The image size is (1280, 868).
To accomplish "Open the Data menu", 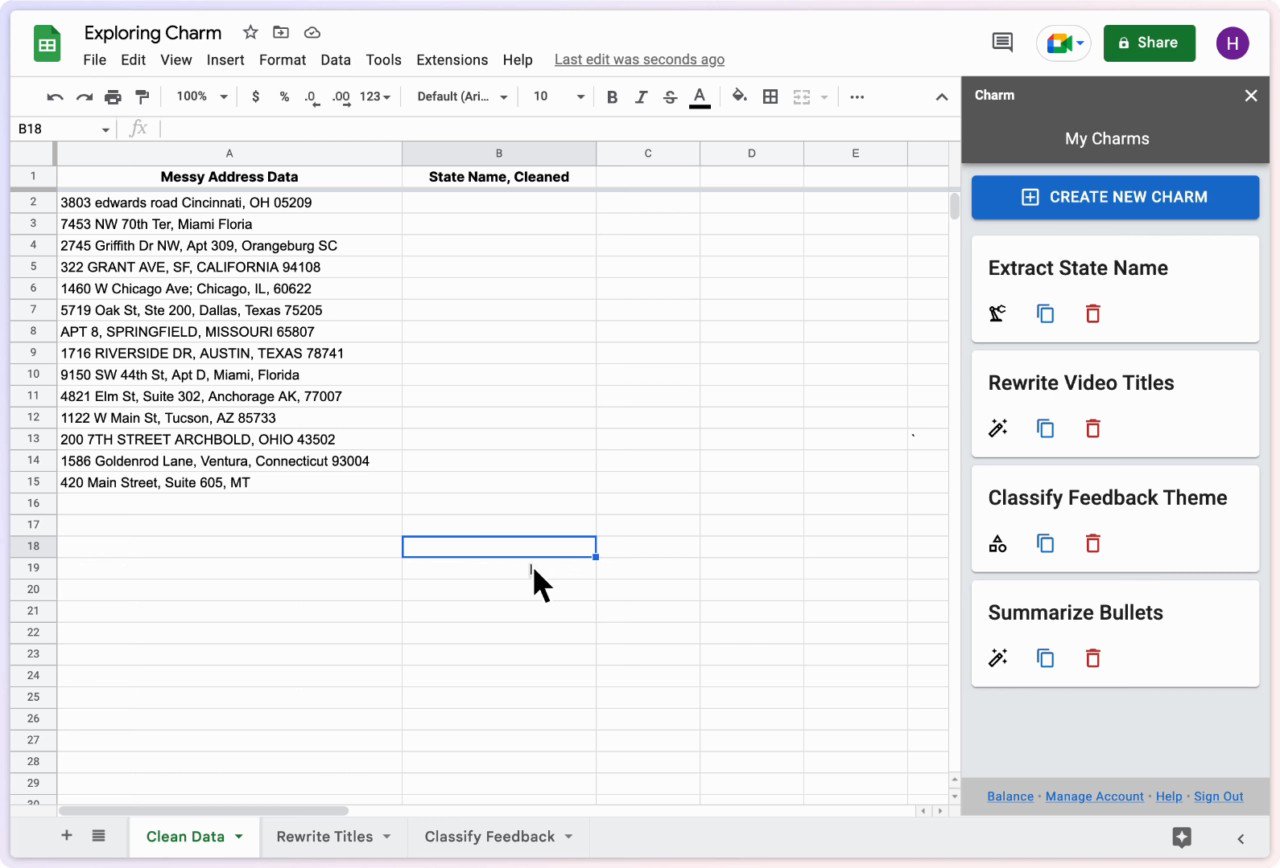I will [335, 60].
